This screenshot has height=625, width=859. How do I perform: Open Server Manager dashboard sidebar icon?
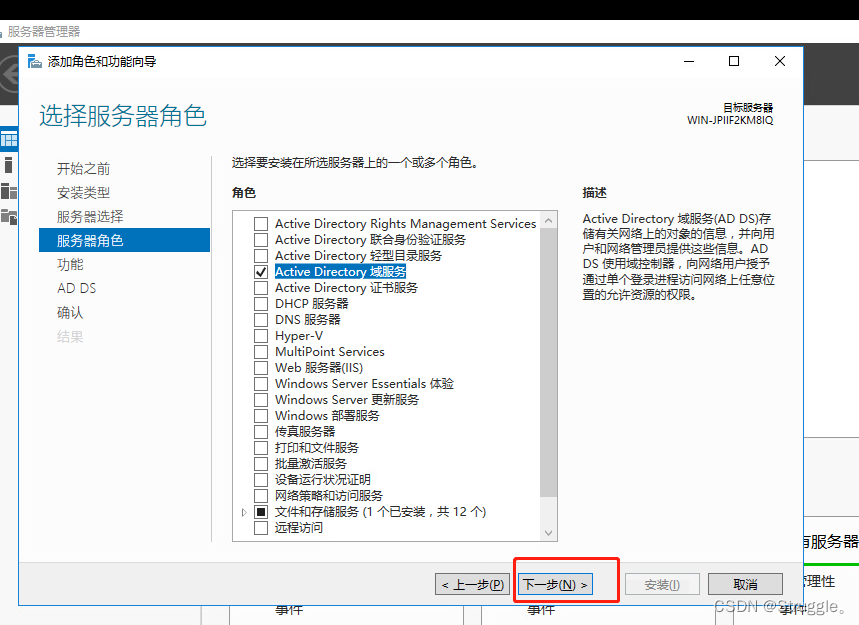[9, 140]
